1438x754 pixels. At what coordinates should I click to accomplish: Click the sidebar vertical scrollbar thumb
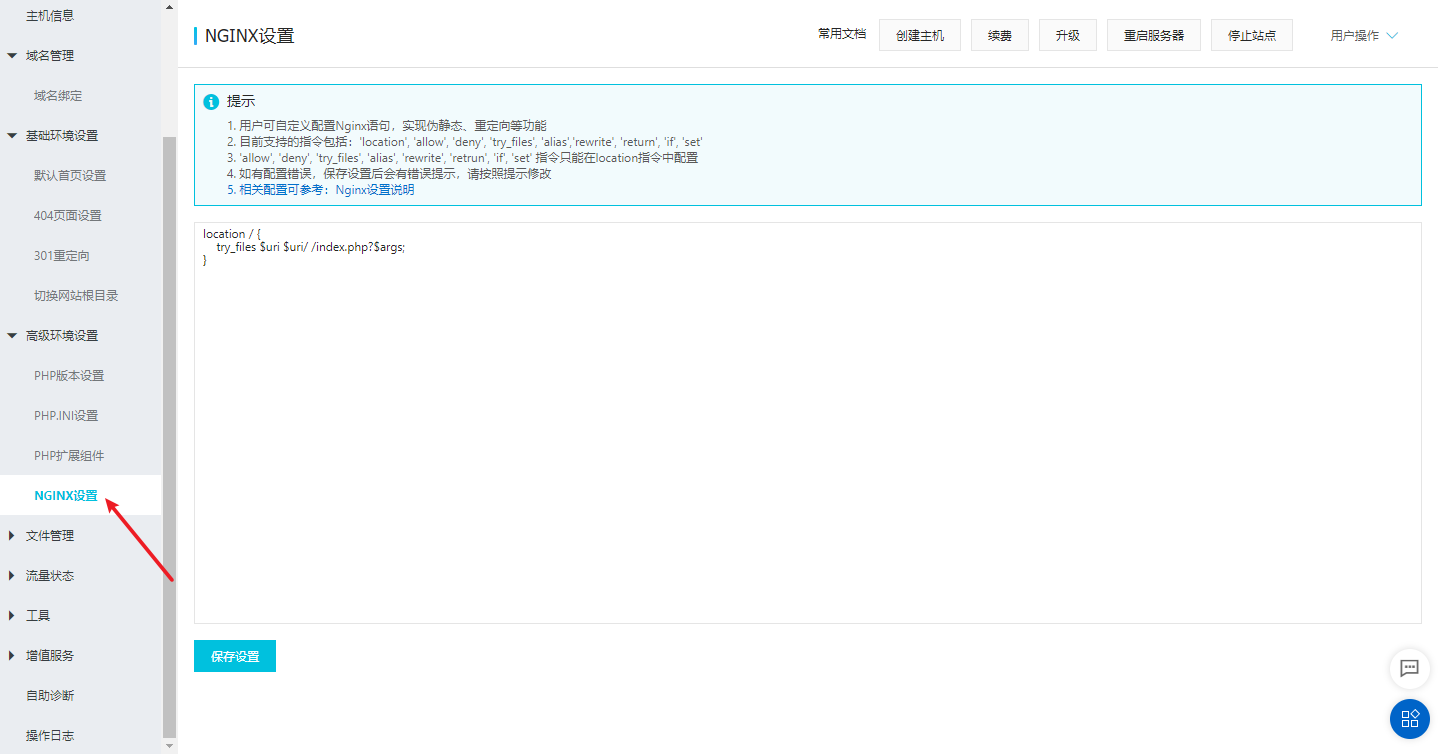[169, 435]
